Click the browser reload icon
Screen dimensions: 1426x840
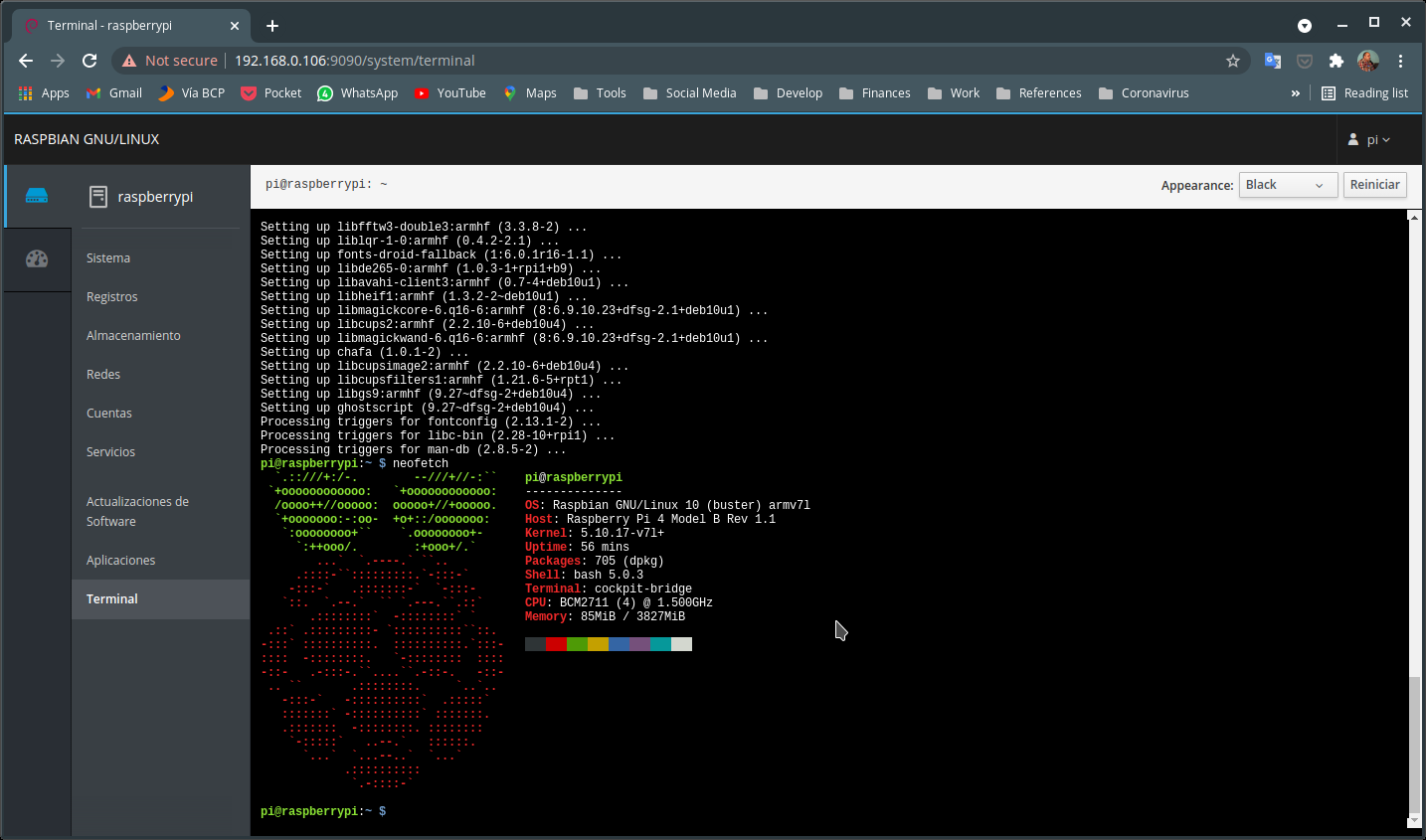pos(89,61)
